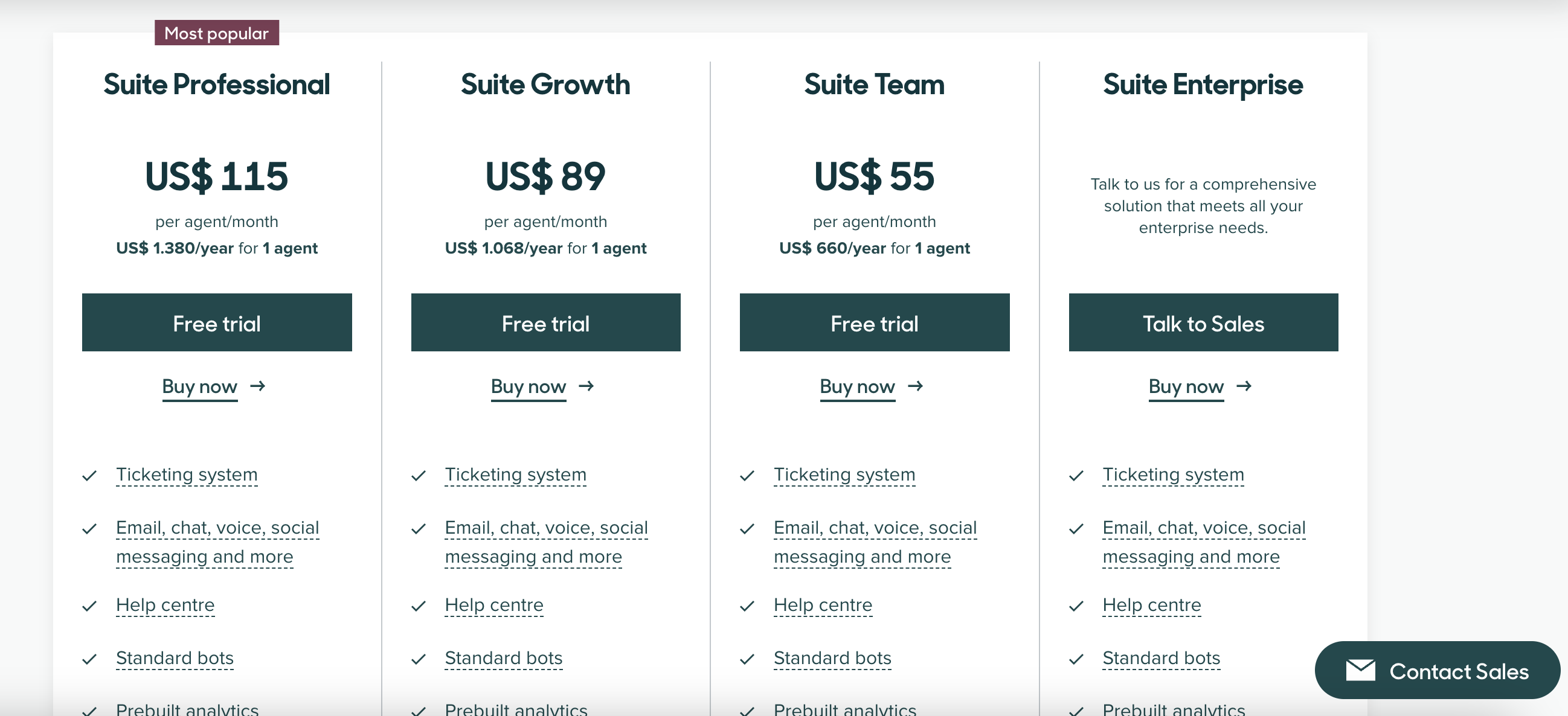Image resolution: width=1568 pixels, height=716 pixels.
Task: Click the Most popular badge
Action: 217,33
